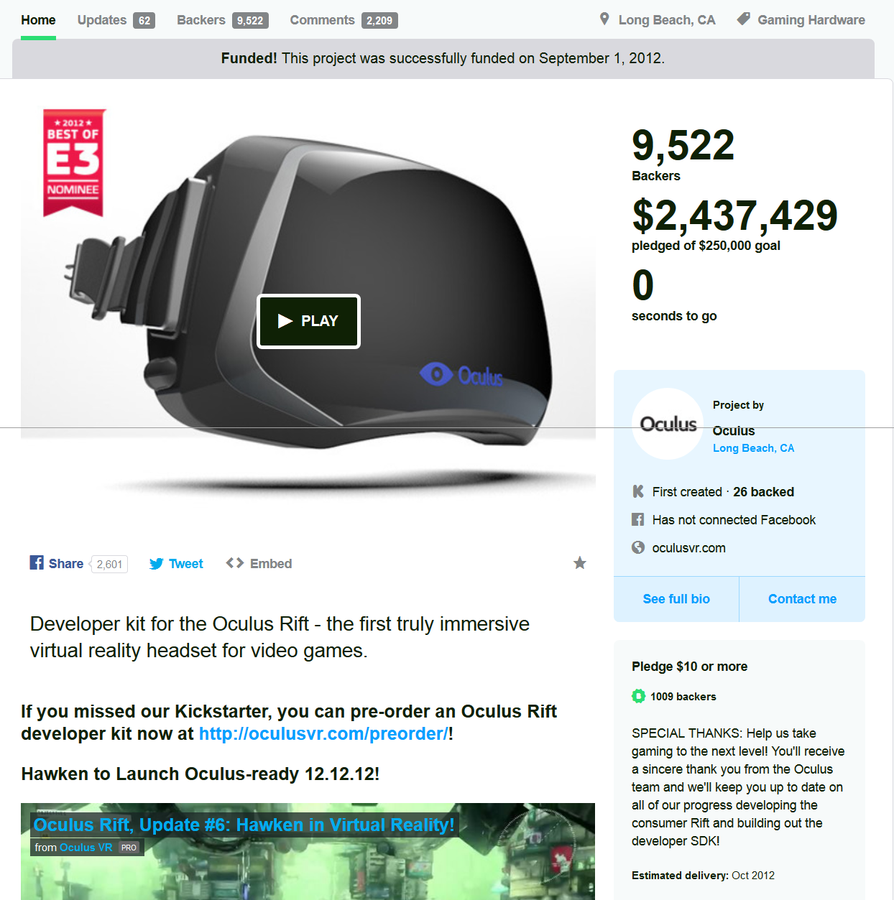894x900 pixels.
Task: Click the globe icon next to oculusvr.com
Action: click(638, 548)
